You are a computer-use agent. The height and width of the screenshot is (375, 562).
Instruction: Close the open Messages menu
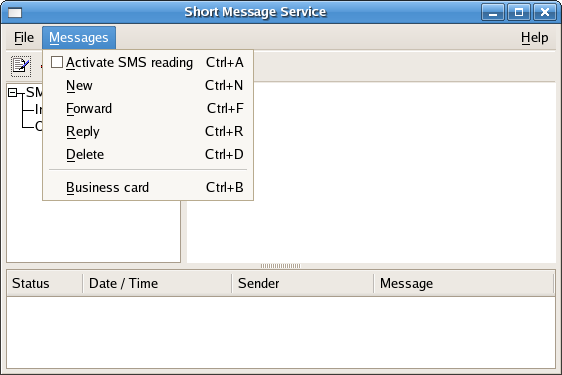[x=79, y=38]
